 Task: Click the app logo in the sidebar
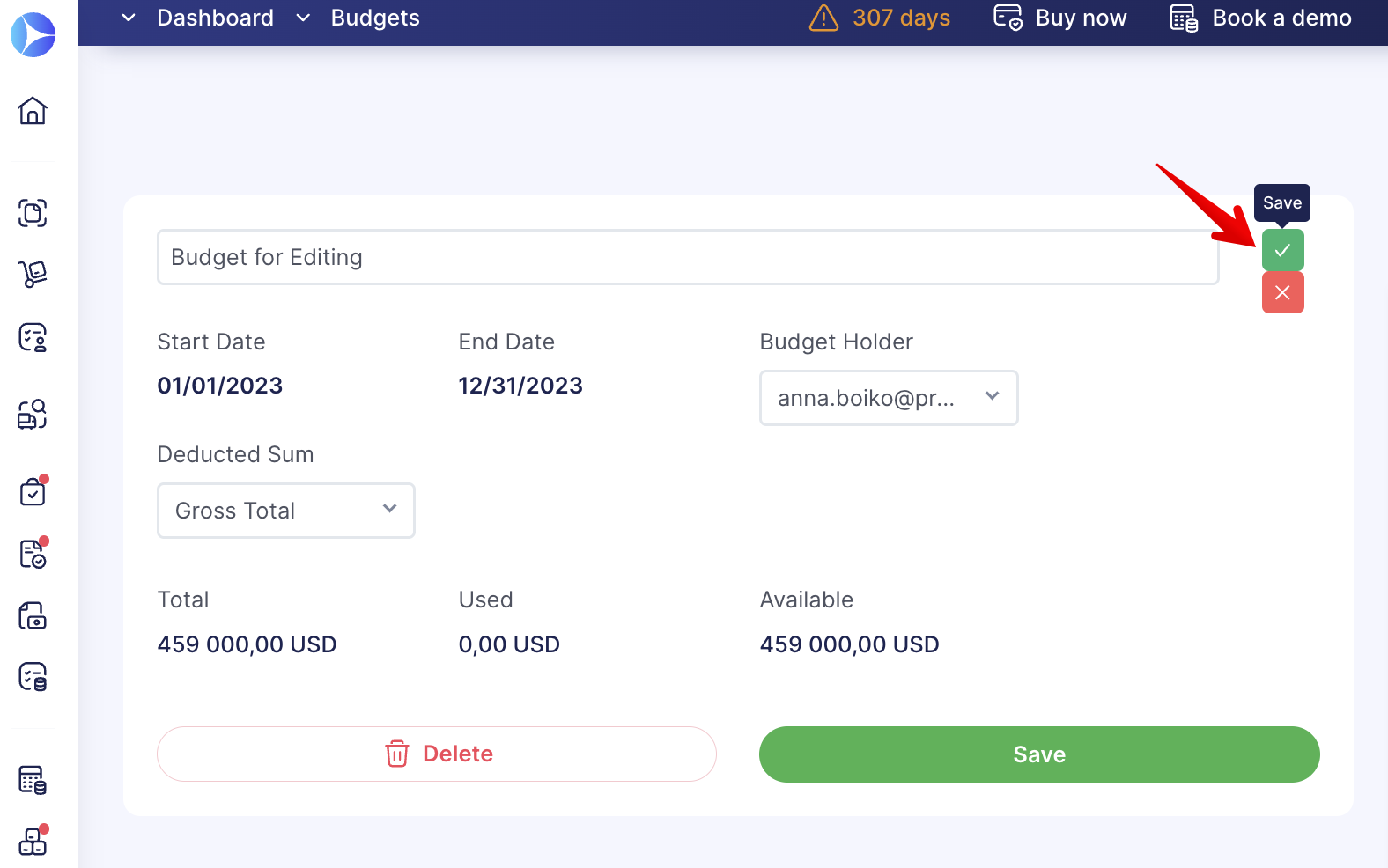(x=33, y=35)
